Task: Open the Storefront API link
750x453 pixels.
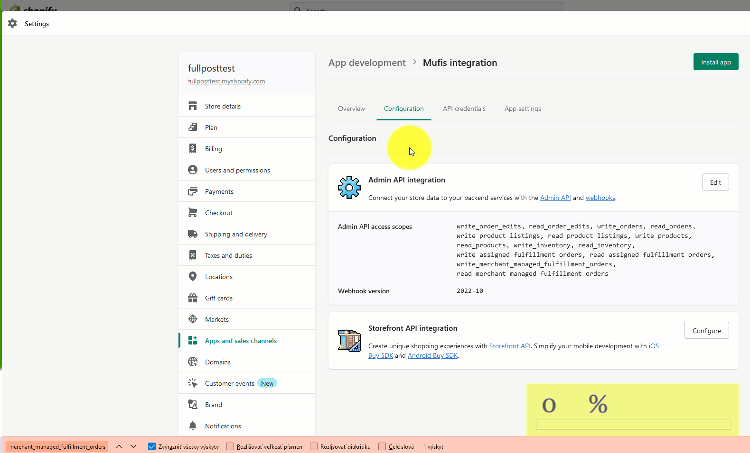Action: click(509, 346)
